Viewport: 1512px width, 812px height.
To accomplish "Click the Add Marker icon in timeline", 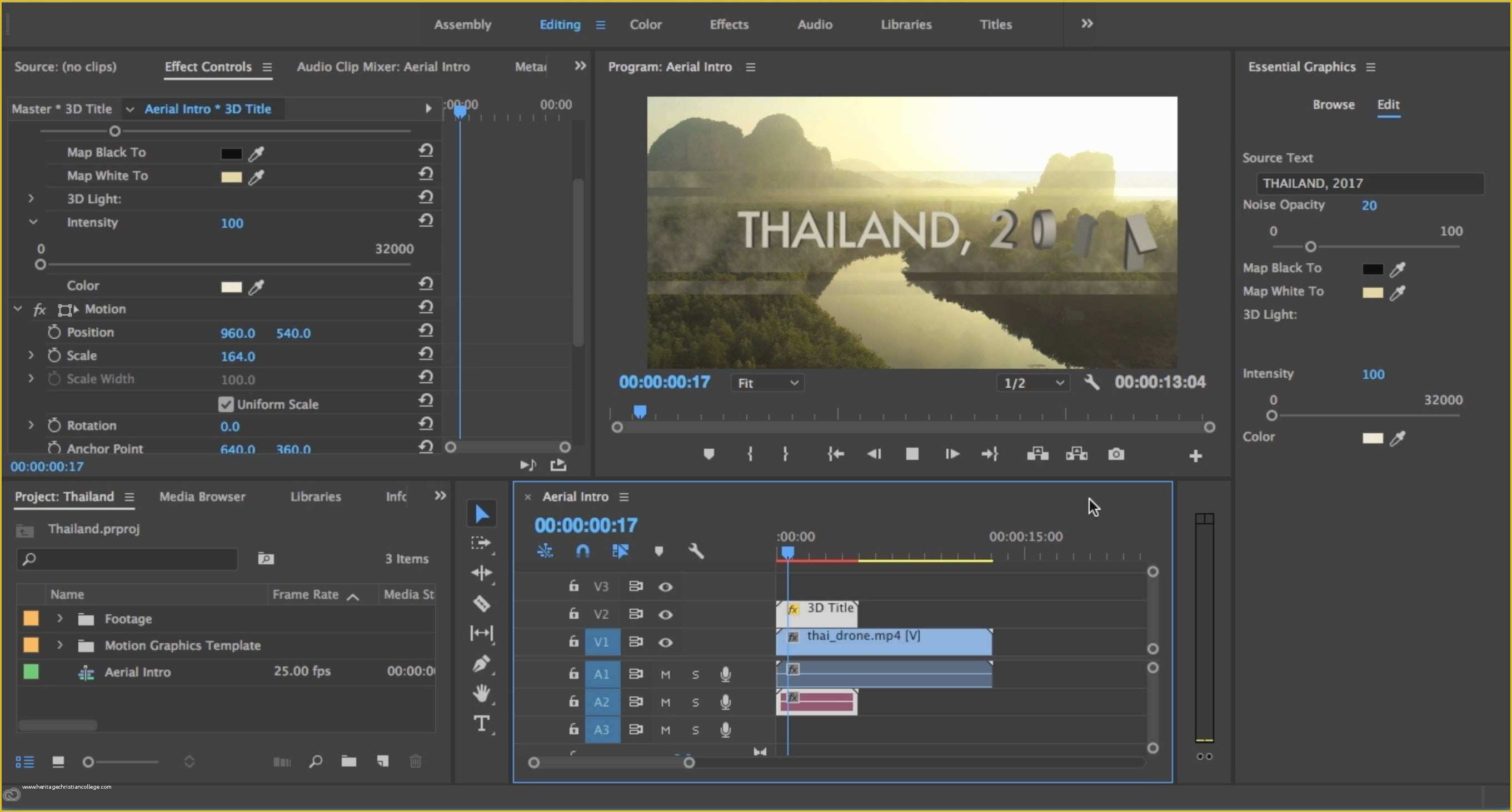I will (659, 551).
